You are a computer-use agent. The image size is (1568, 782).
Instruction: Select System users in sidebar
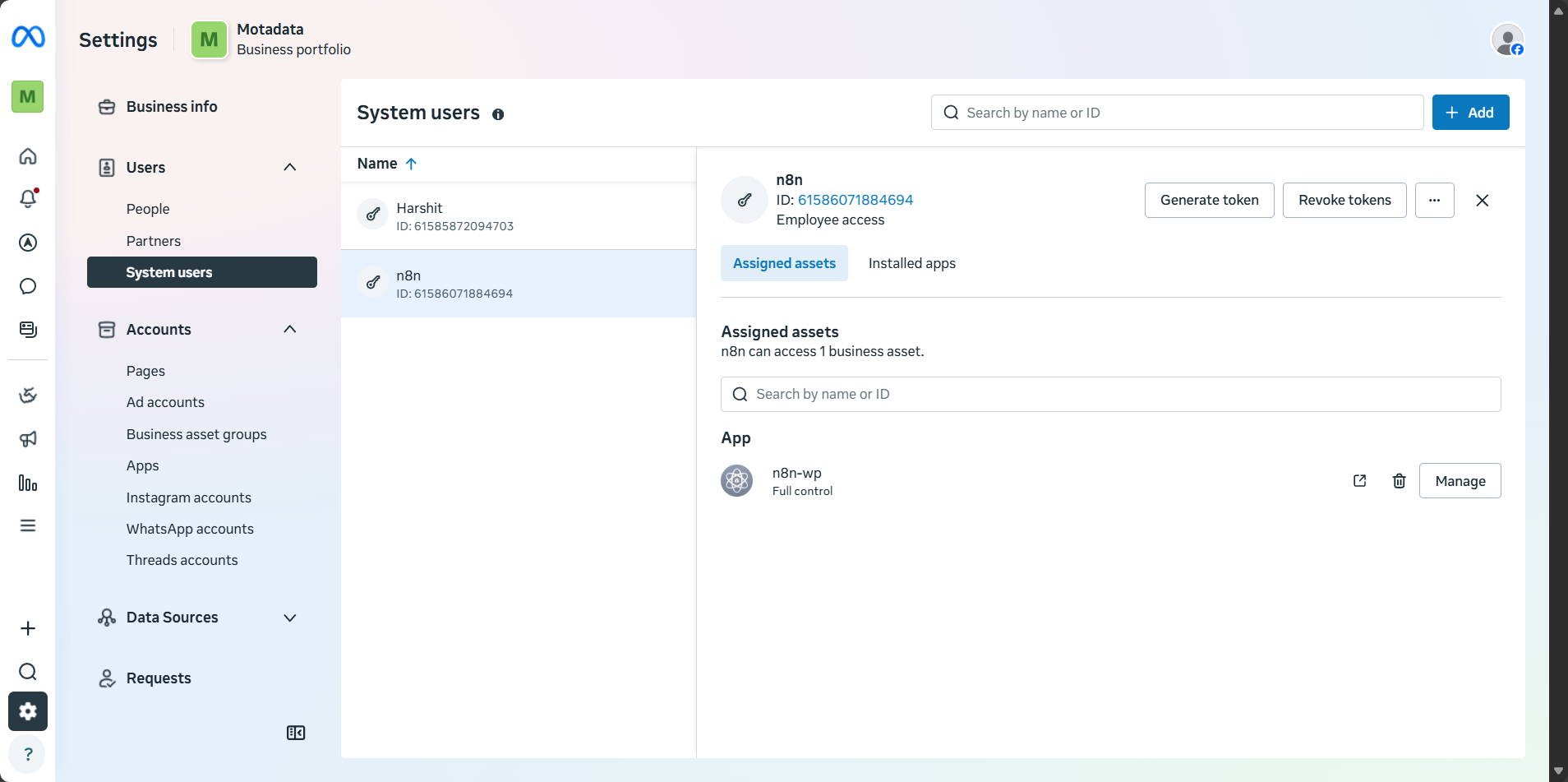202,272
